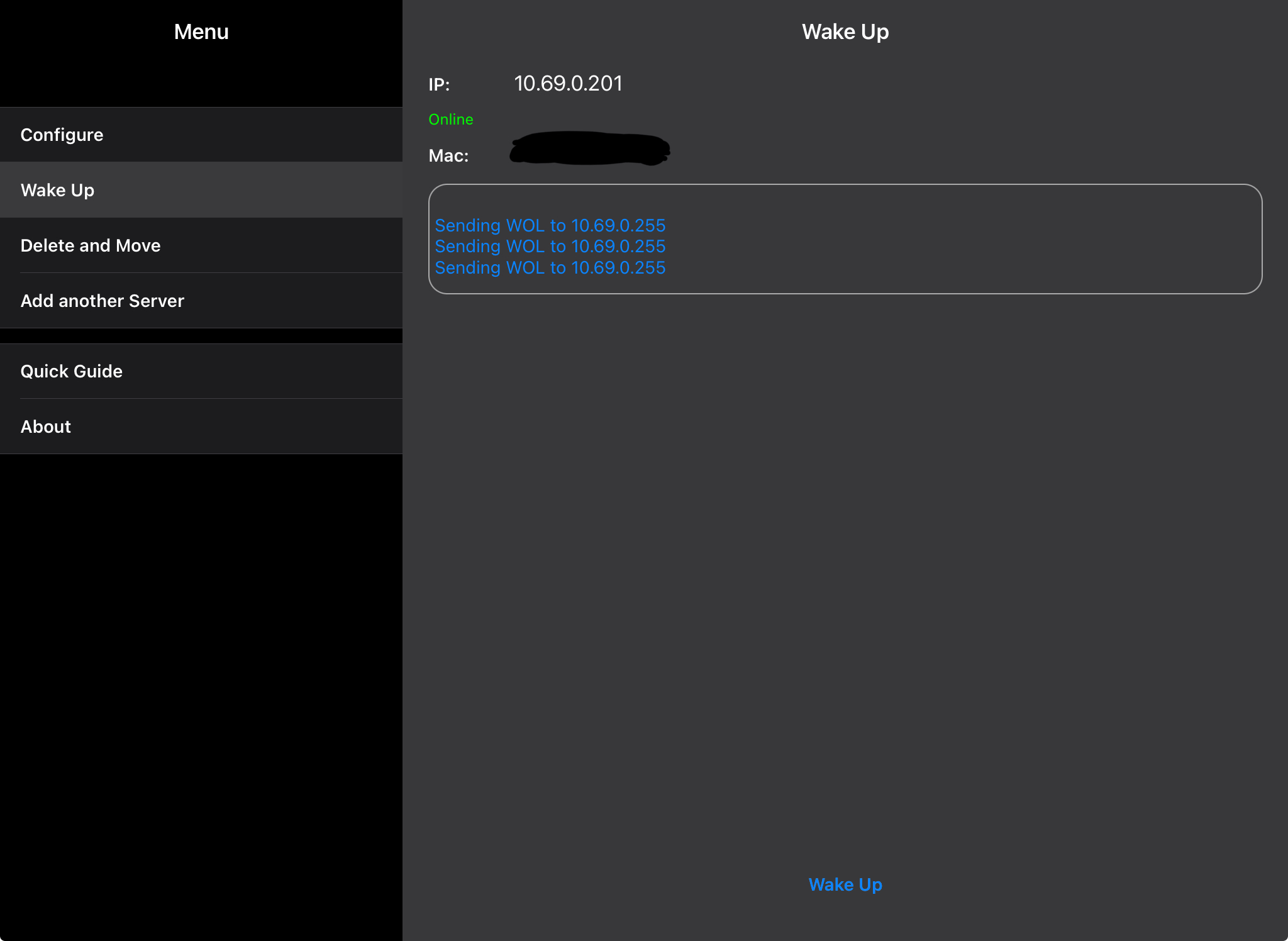Click the redacted Mac address field
Image resolution: width=1288 pixels, height=941 pixels.
click(x=589, y=149)
